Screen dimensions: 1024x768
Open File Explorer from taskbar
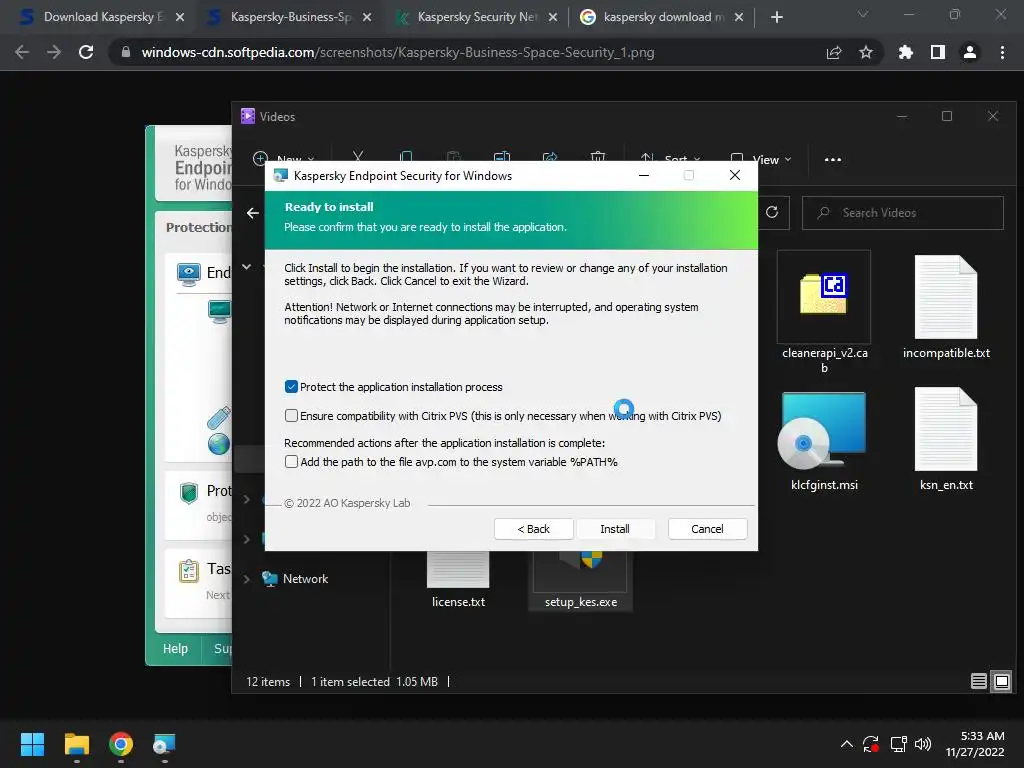(76, 744)
